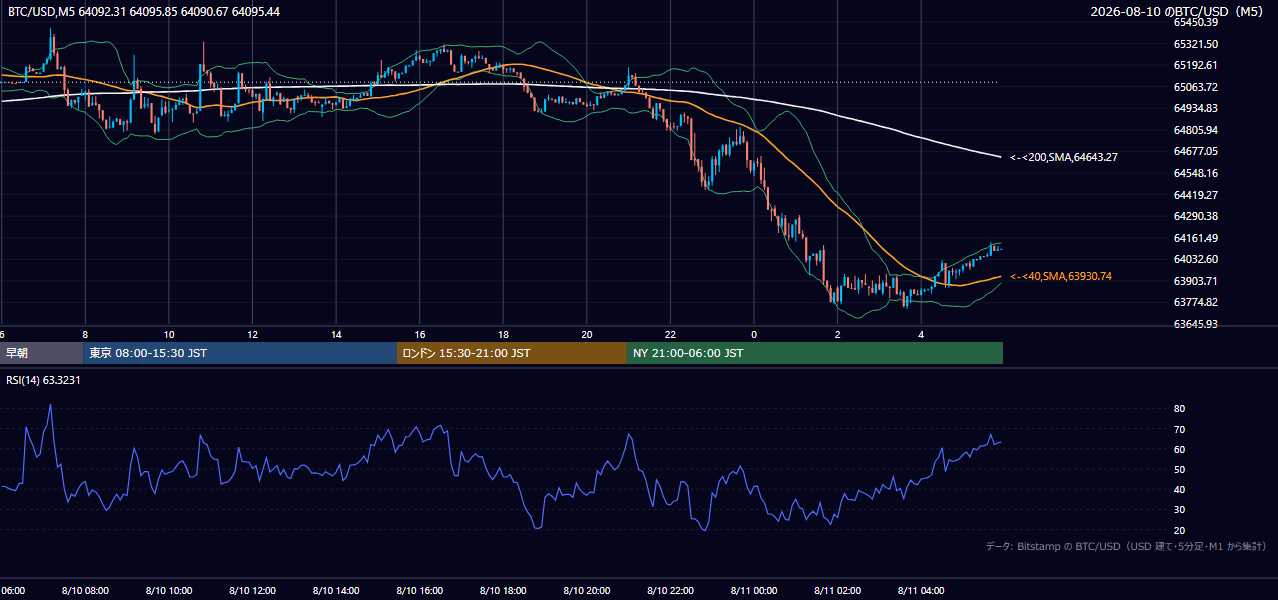Click the hour tick 18 under the price chart
Image resolution: width=1278 pixels, height=600 pixels.
pyautogui.click(x=503, y=335)
